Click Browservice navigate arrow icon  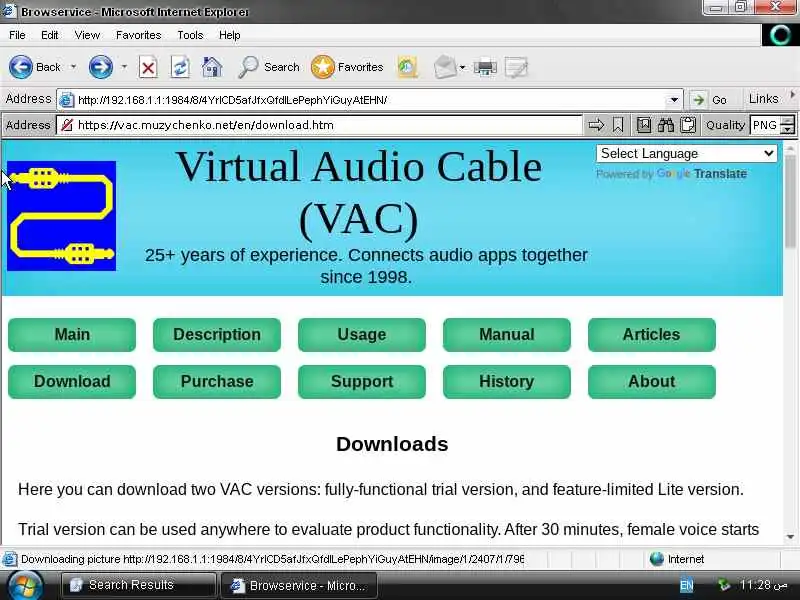click(596, 125)
